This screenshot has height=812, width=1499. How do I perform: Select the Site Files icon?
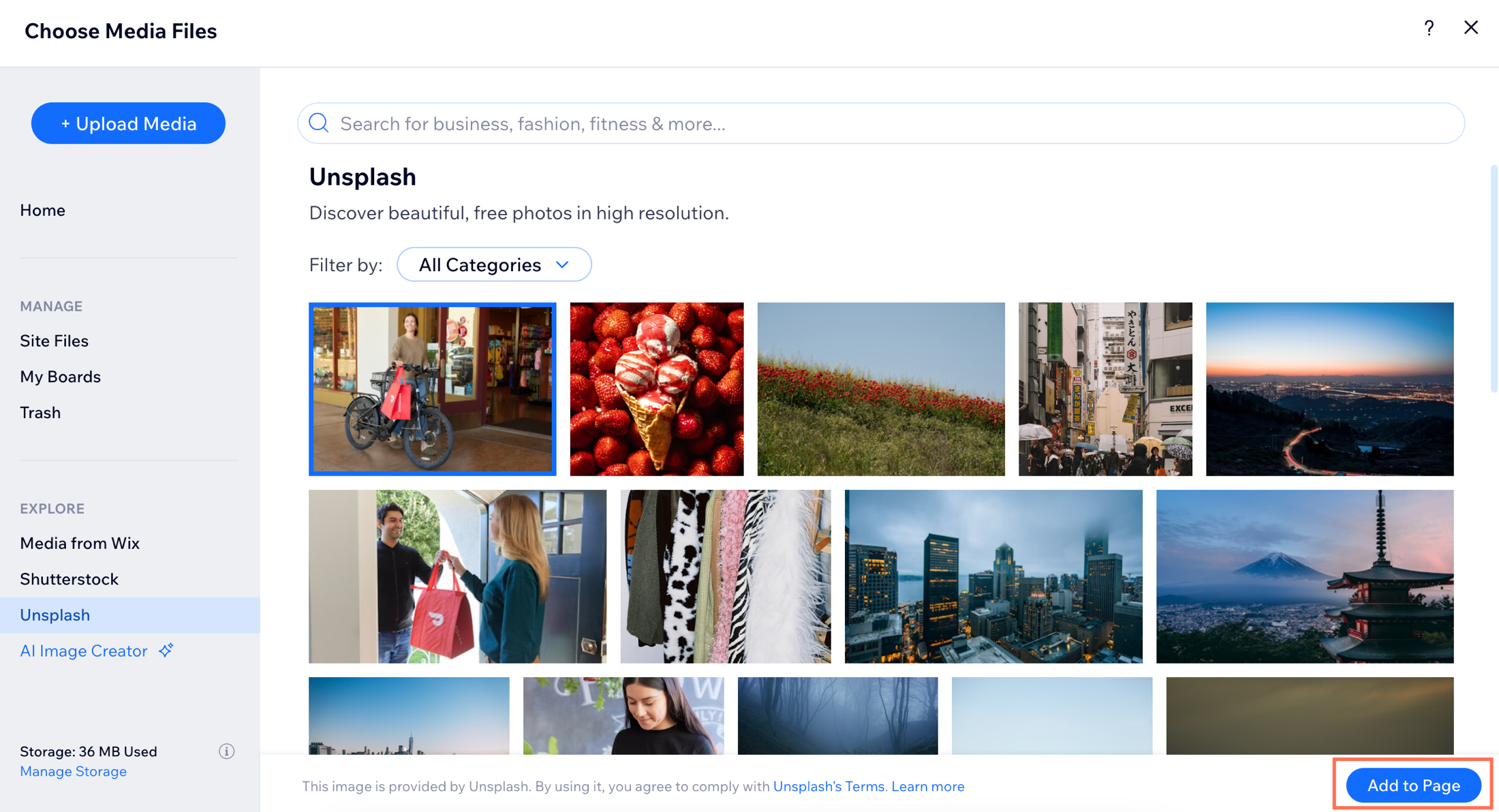(x=54, y=340)
